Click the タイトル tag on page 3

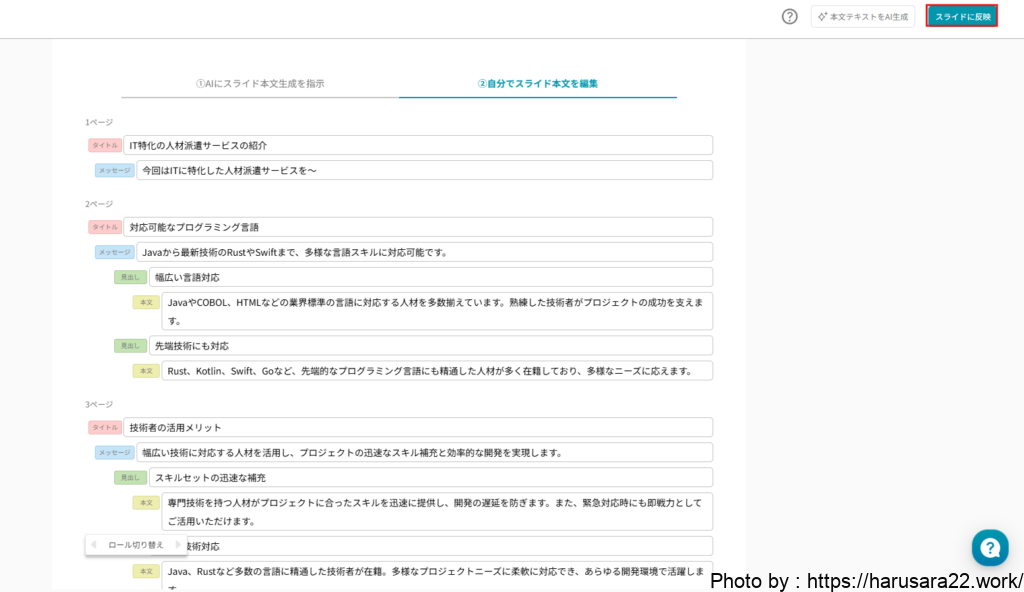[104, 427]
